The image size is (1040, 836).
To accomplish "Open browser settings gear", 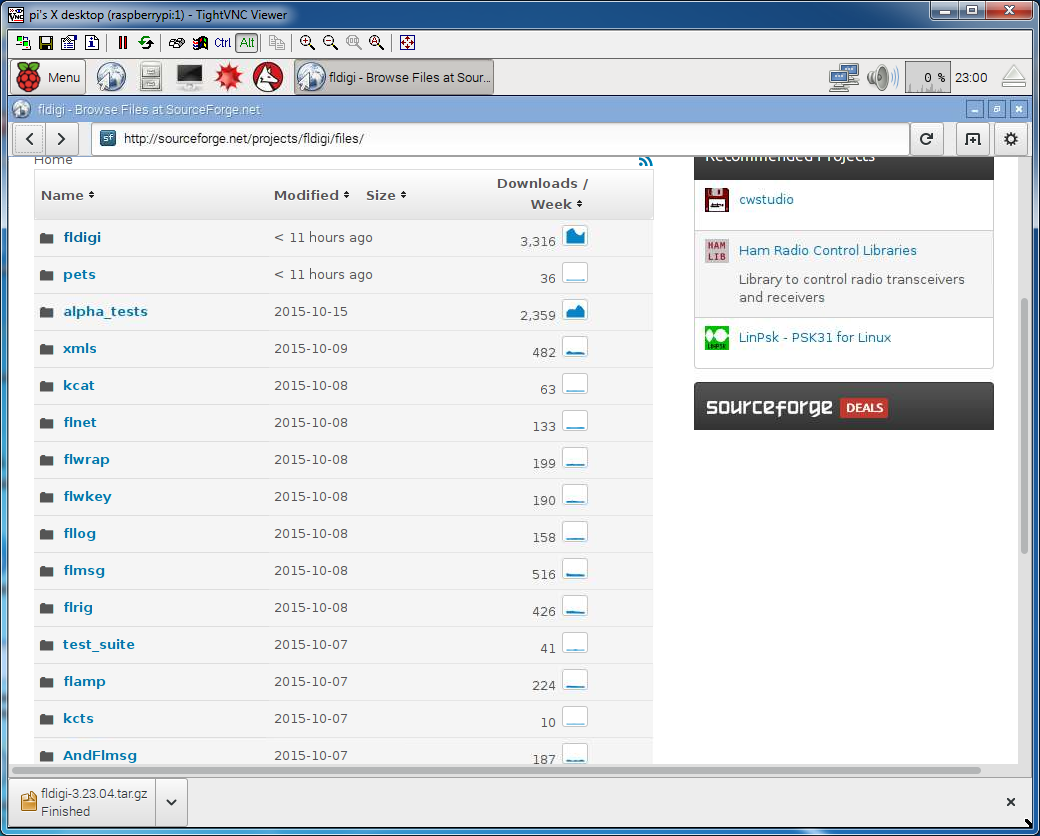I will coord(1011,139).
